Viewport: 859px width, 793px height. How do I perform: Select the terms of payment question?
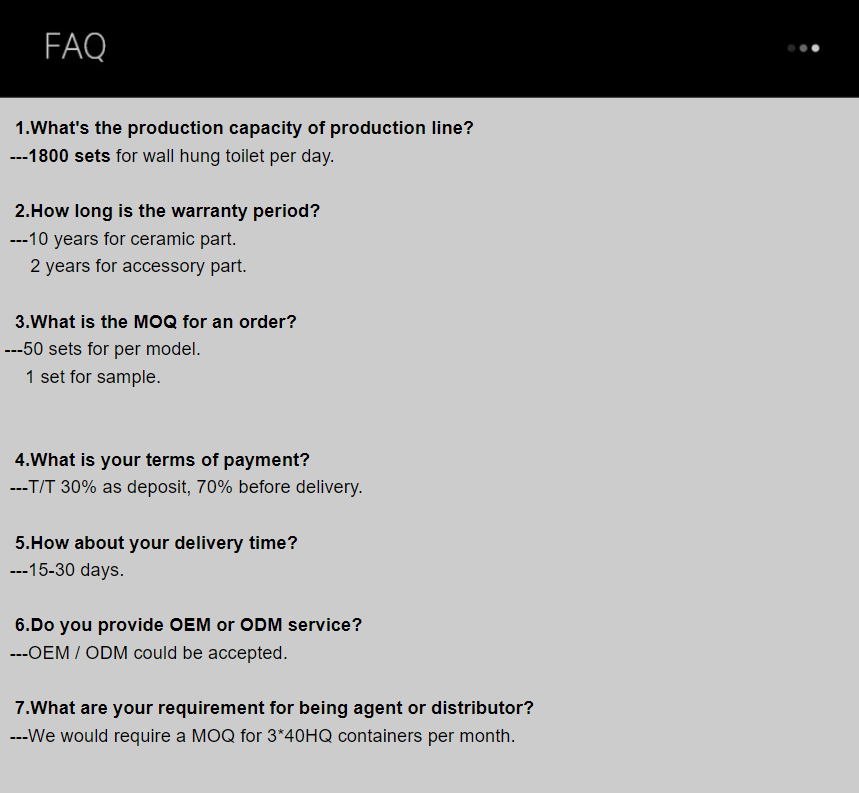(x=162, y=460)
